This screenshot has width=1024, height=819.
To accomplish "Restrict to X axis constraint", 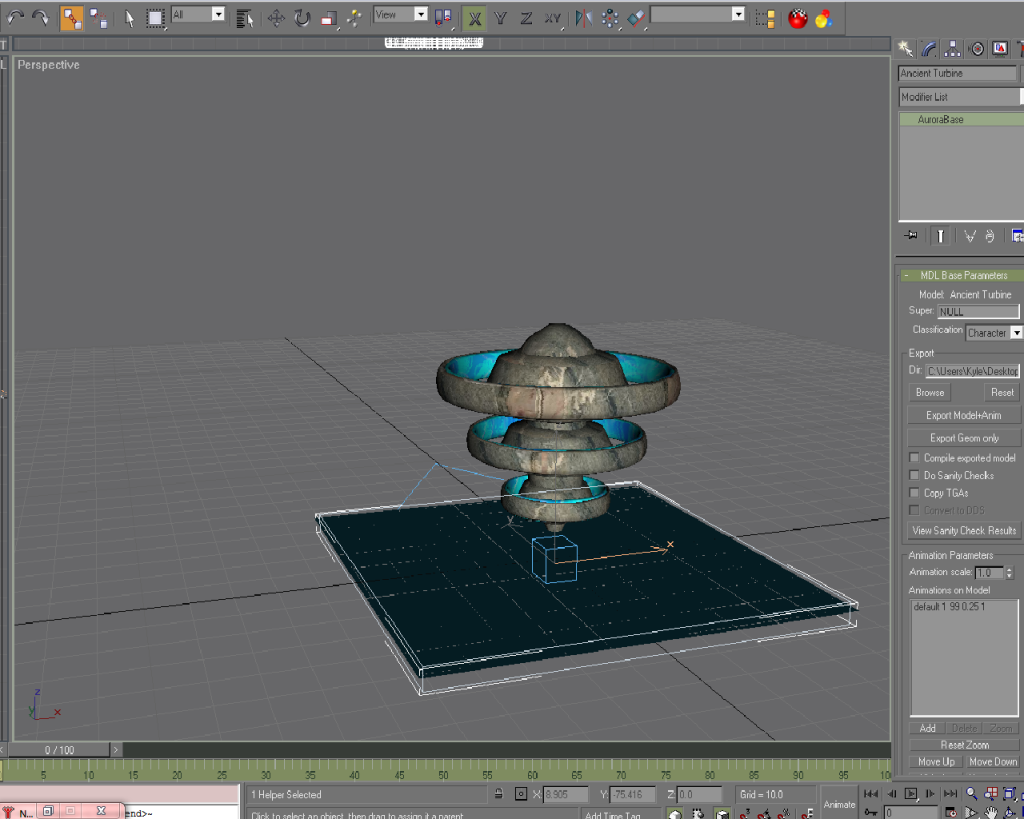I will point(475,18).
